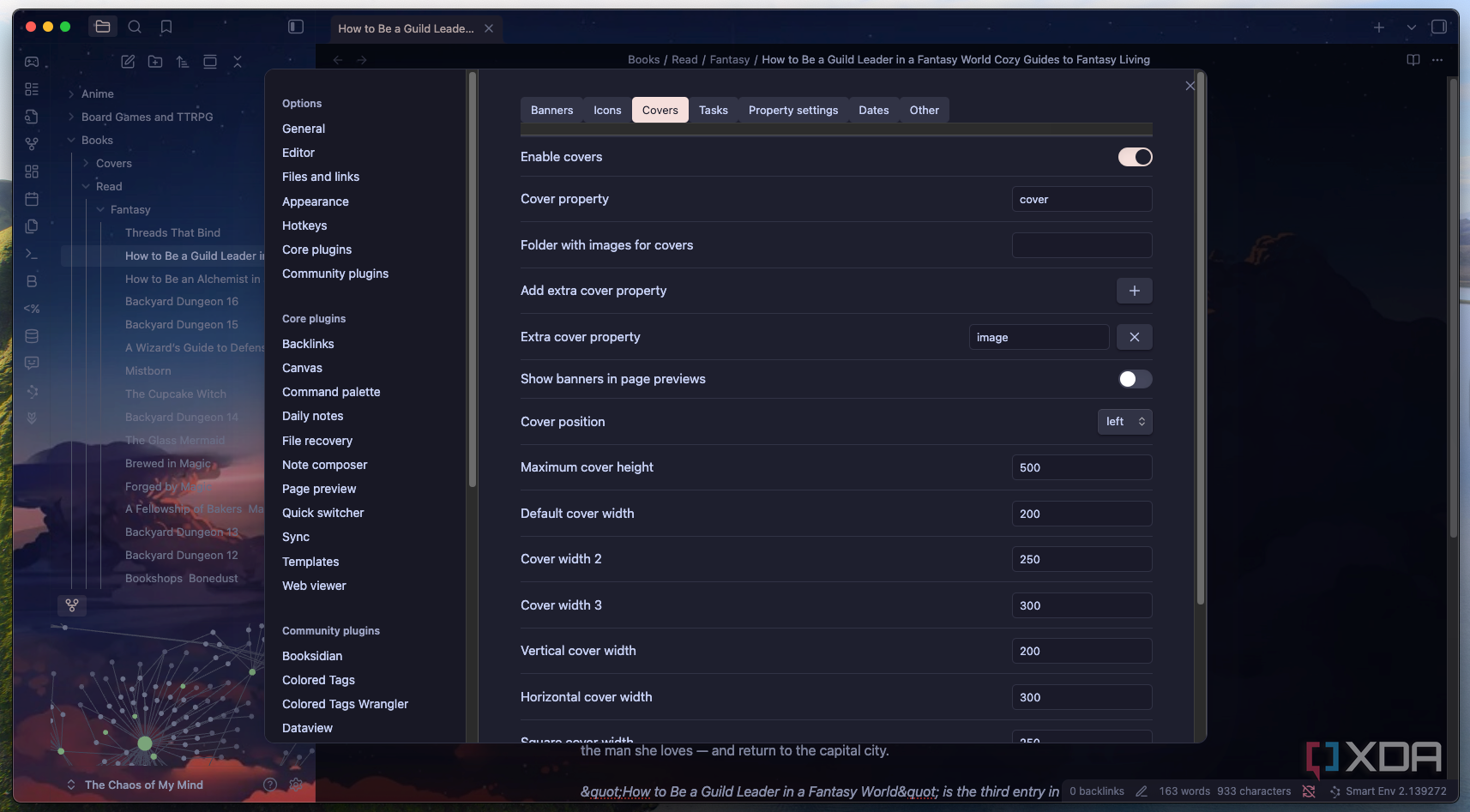Image resolution: width=1470 pixels, height=812 pixels.
Task: Change sort order icon in explorer
Action: point(183,62)
